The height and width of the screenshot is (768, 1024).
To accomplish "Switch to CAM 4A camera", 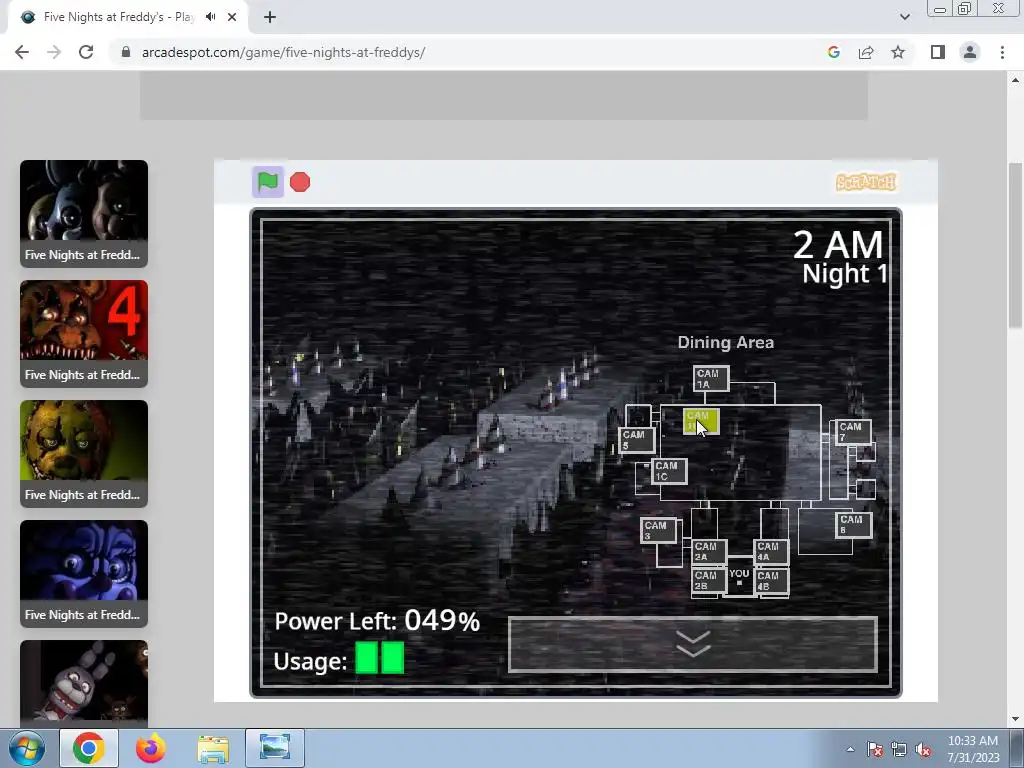I will click(771, 552).
